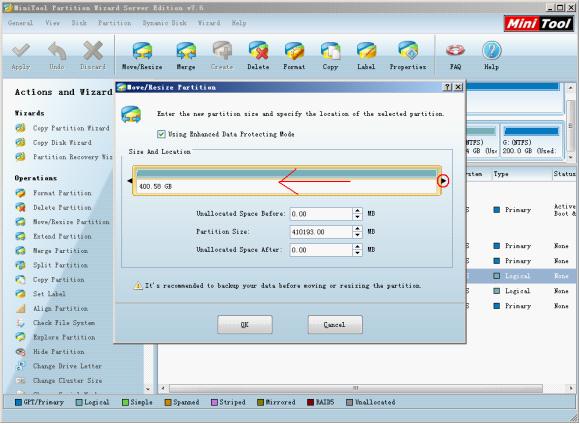The image size is (580, 424).
Task: Open the General menu
Action: coord(20,23)
